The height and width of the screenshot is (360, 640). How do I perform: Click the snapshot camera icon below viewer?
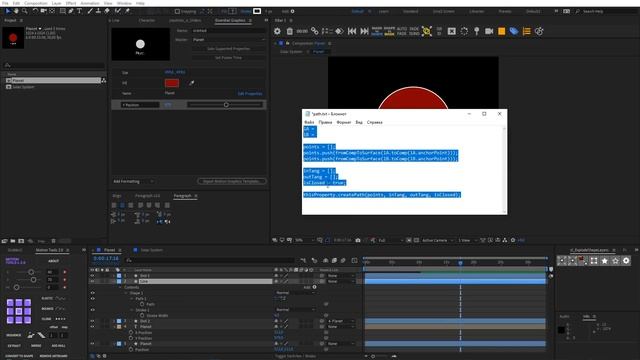point(358,240)
